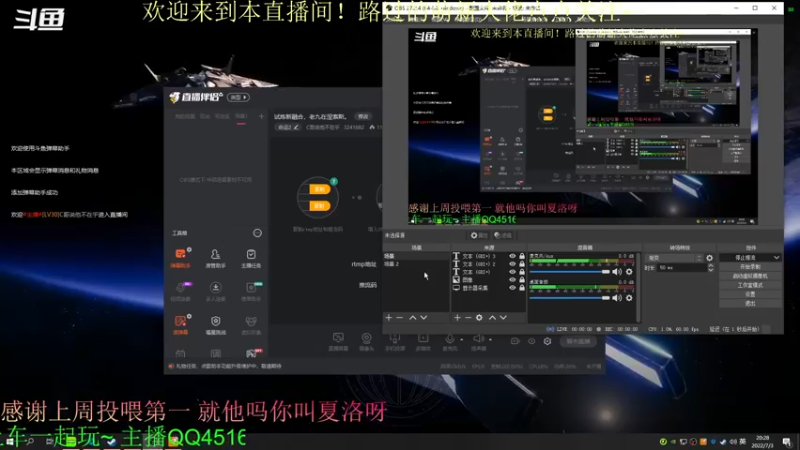Hide the 文本 (GDI+) source with its eye
The width and height of the screenshot is (800, 450).
click(512, 272)
